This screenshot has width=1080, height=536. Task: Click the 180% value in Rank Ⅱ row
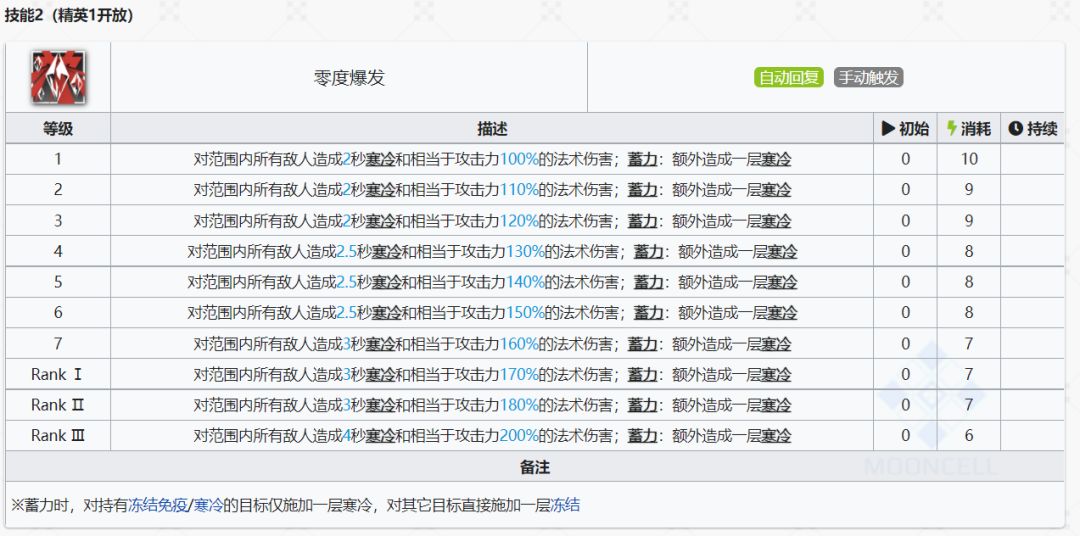point(519,405)
